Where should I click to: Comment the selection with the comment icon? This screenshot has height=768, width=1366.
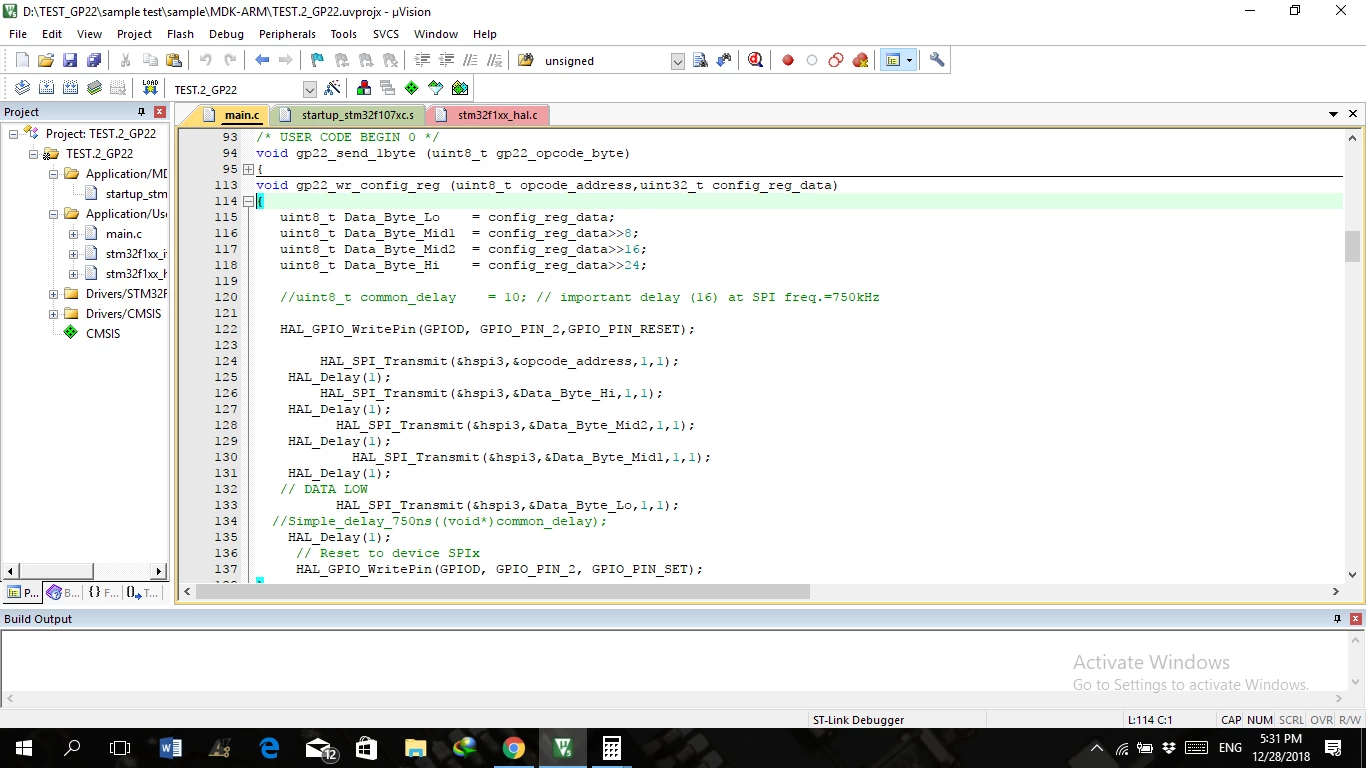[x=471, y=60]
